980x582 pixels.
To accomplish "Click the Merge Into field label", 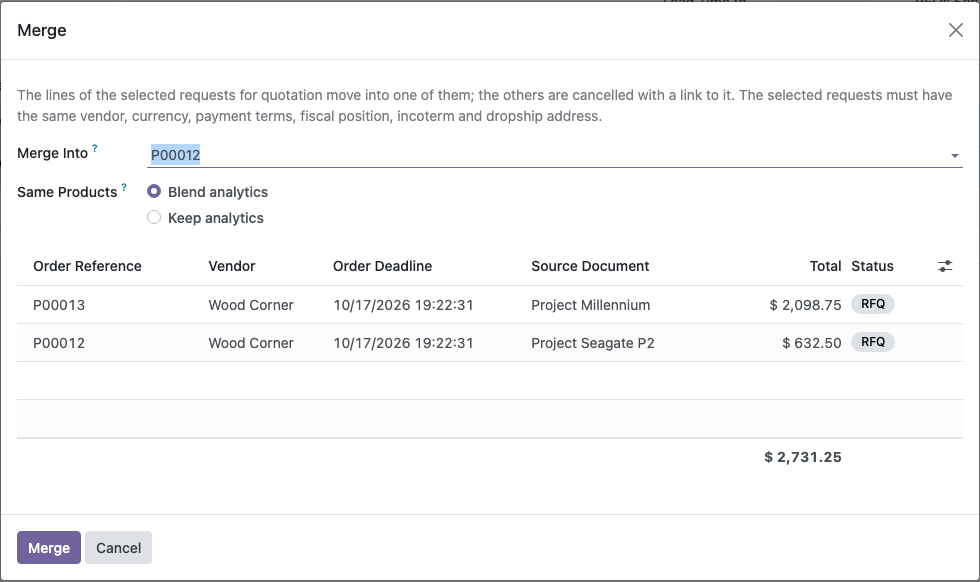I will (x=52, y=153).
